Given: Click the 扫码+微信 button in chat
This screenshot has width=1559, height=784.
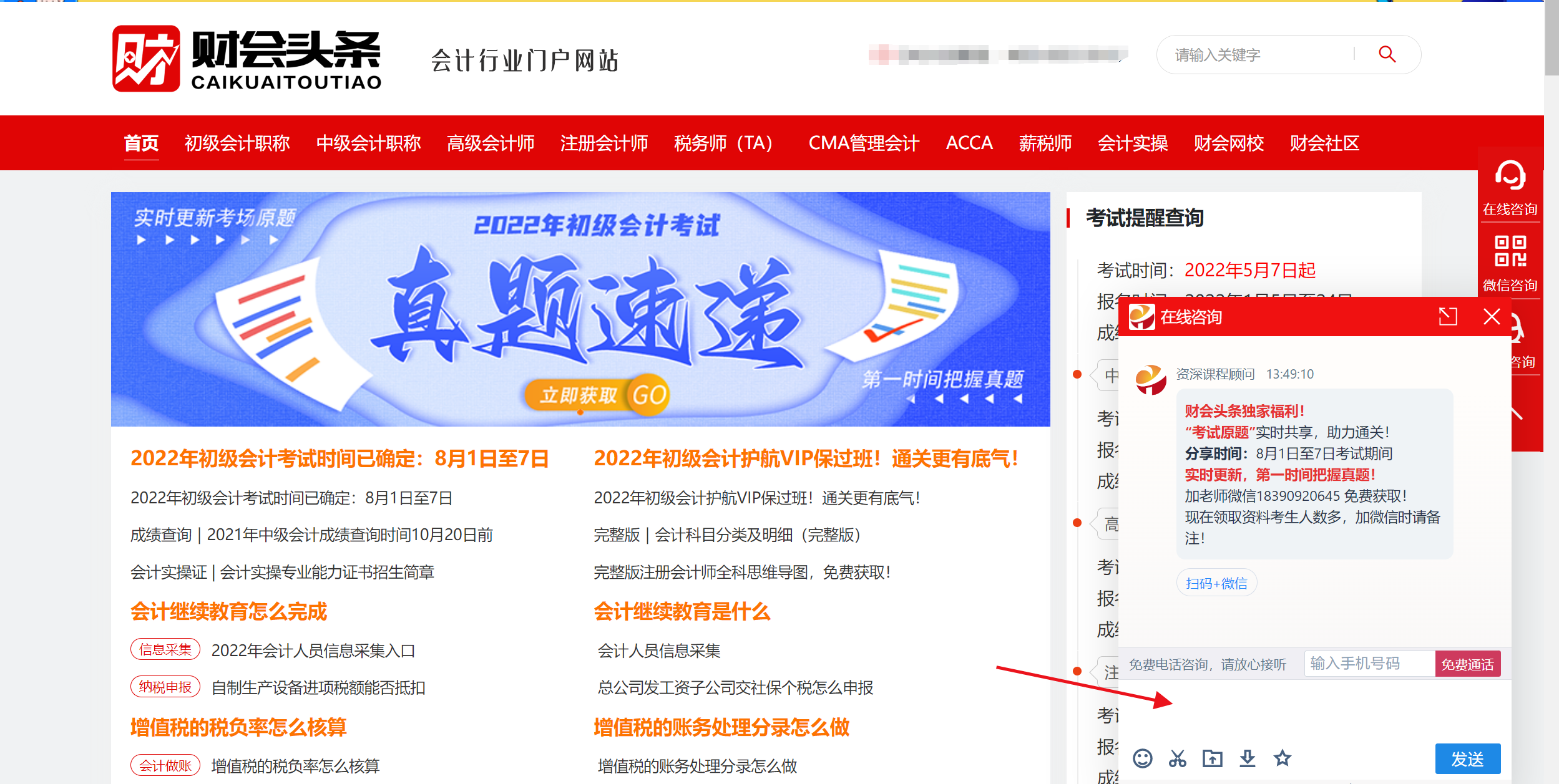Looking at the screenshot, I should (1216, 583).
